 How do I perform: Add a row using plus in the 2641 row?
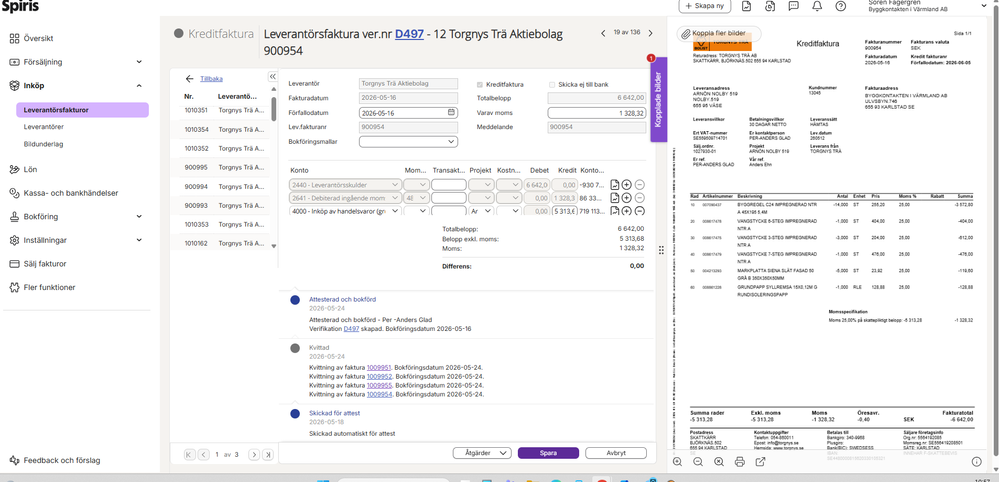(627, 198)
